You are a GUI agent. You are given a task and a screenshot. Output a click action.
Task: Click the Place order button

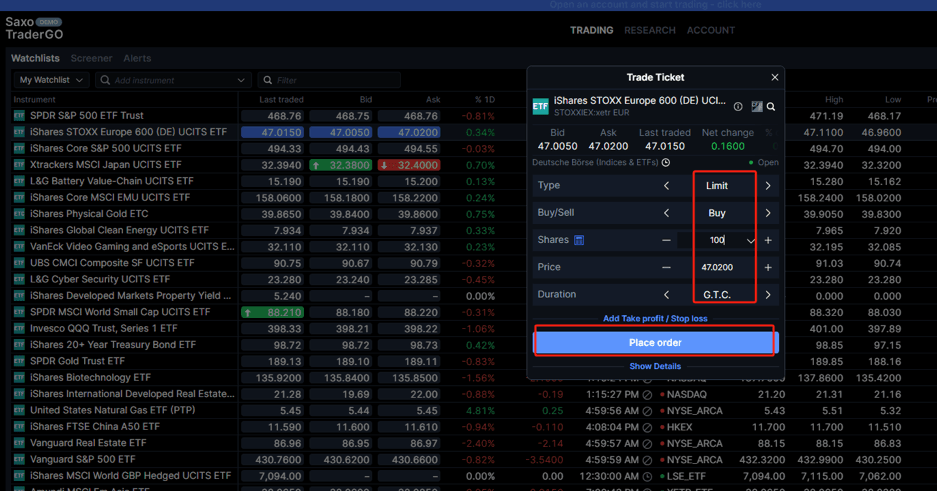coord(655,343)
